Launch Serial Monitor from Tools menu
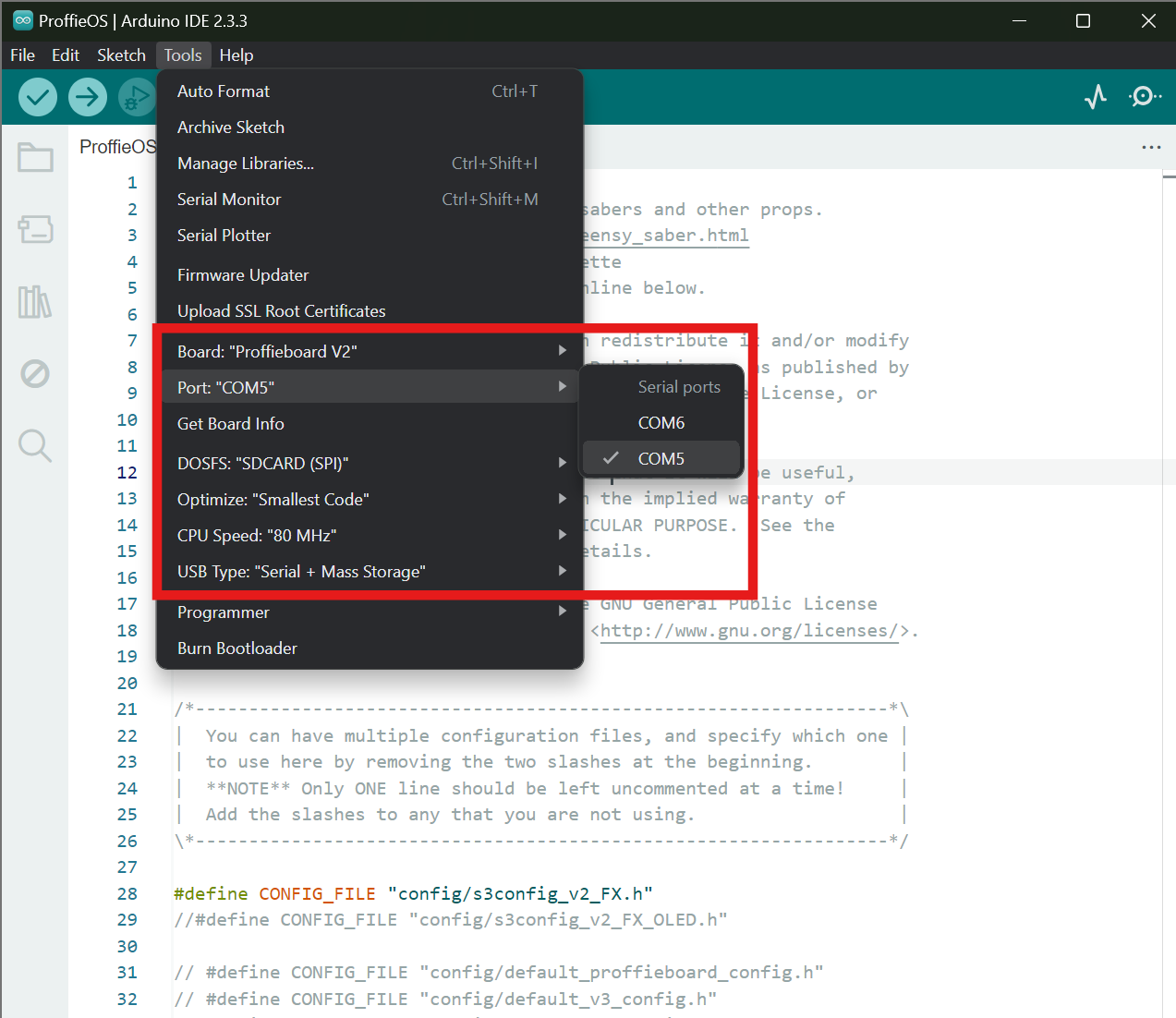Viewport: 1176px width, 1018px height. coord(370,200)
